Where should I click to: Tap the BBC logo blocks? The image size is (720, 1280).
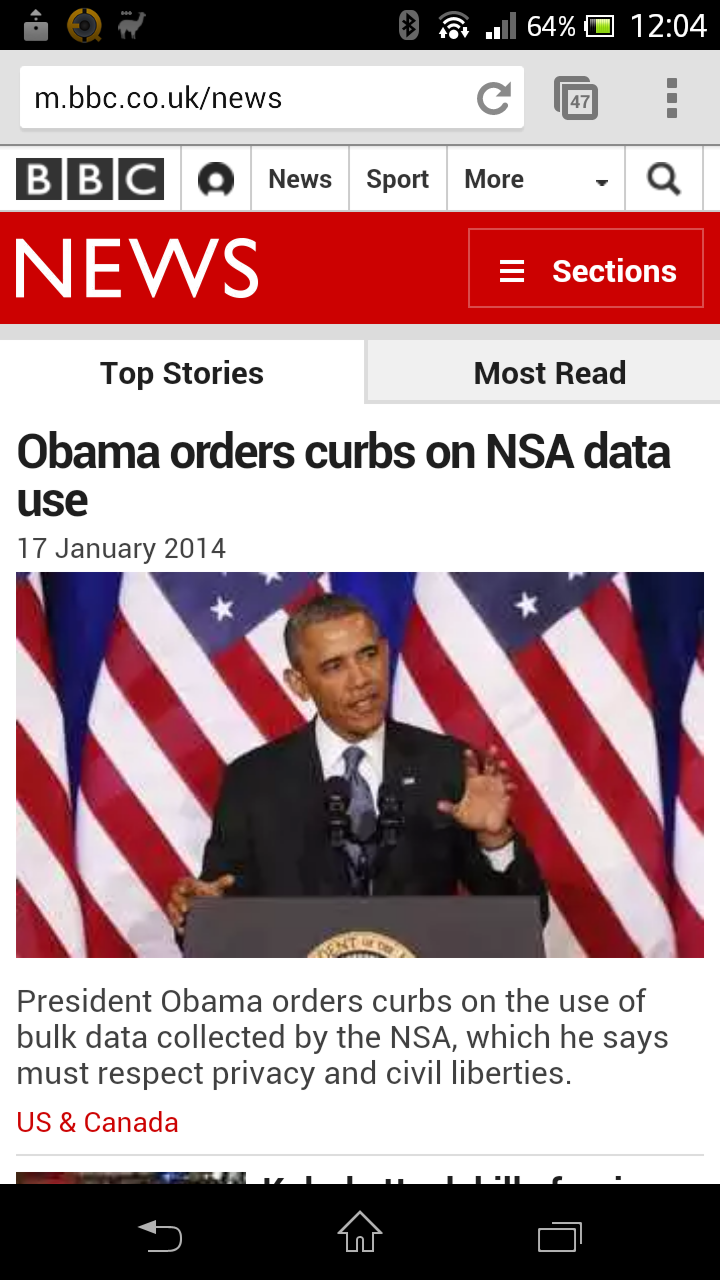90,180
